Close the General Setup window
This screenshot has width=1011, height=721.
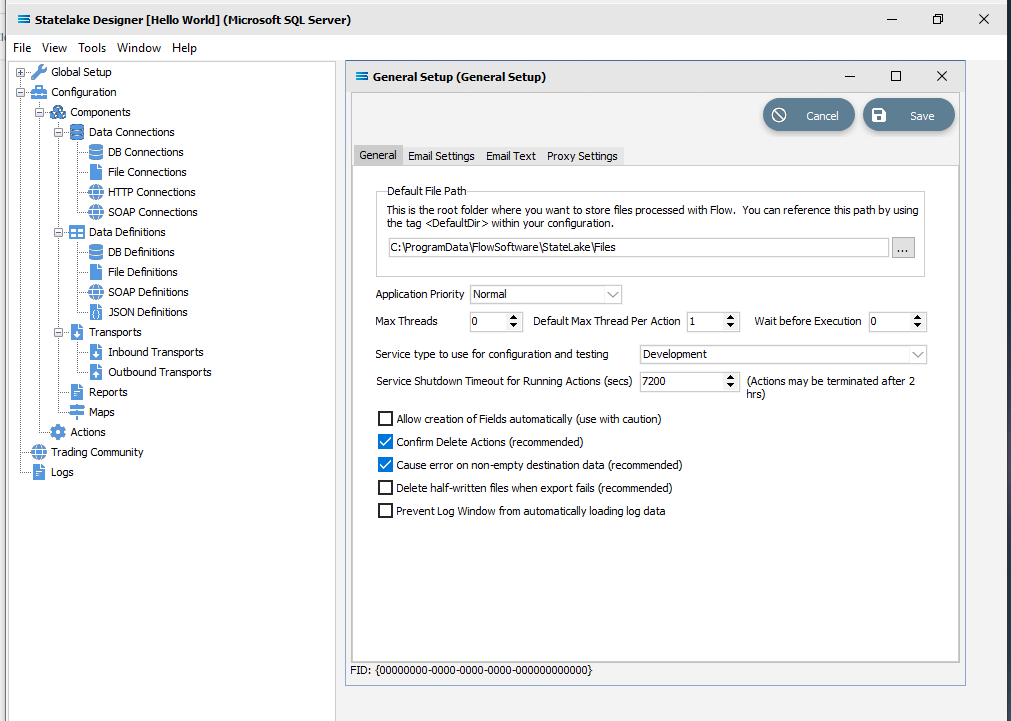pyautogui.click(x=941, y=77)
